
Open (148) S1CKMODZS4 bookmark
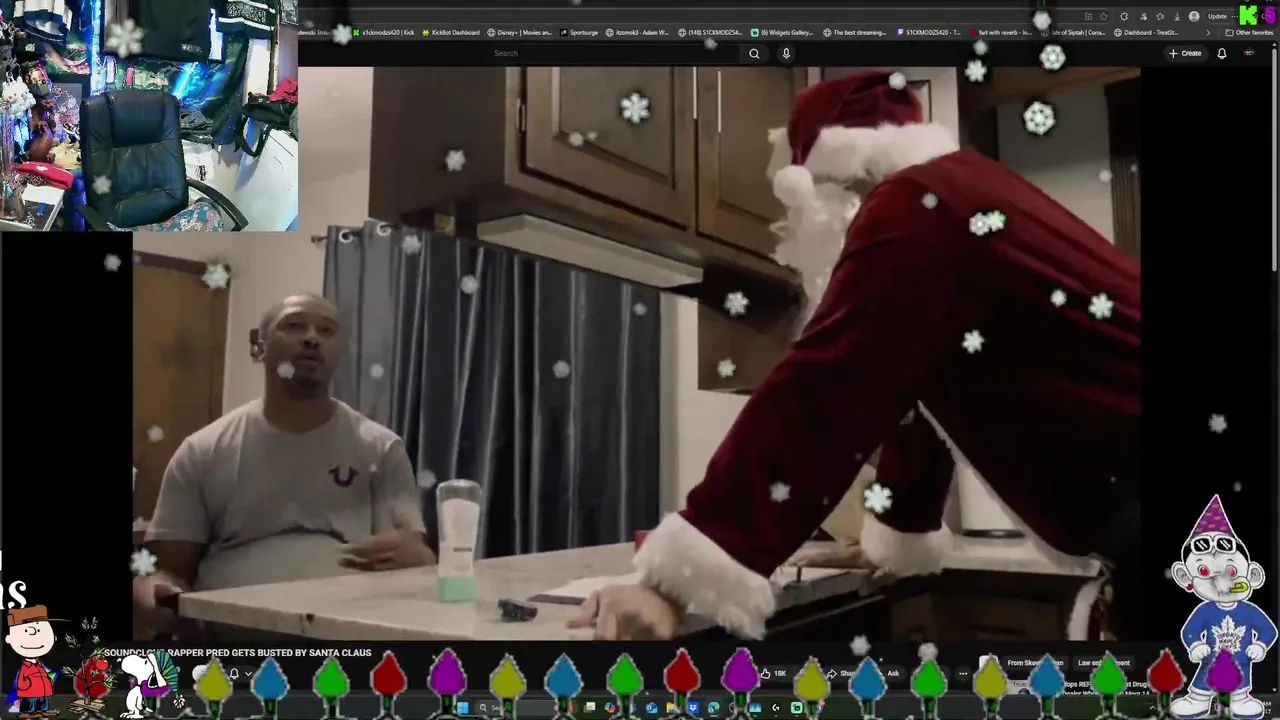coord(710,33)
